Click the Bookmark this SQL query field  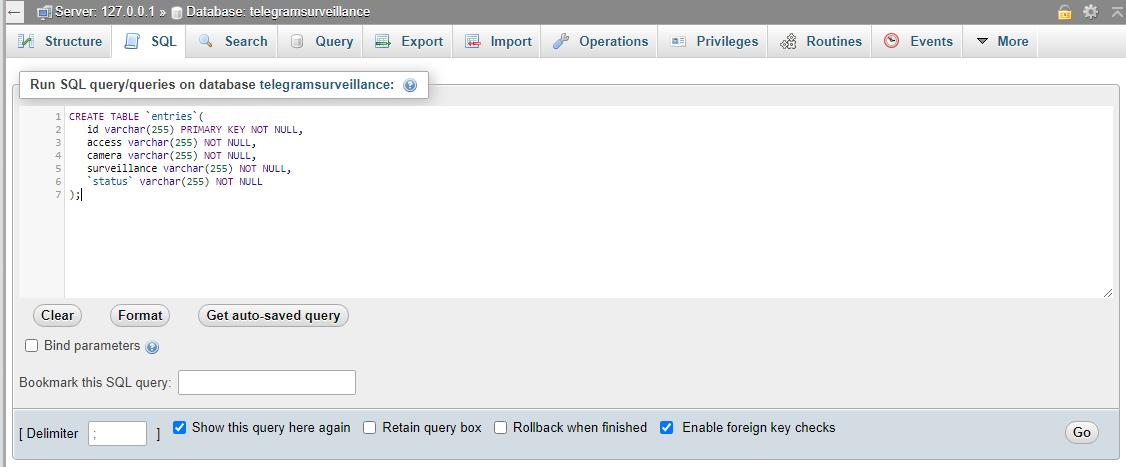pyautogui.click(x=266, y=382)
